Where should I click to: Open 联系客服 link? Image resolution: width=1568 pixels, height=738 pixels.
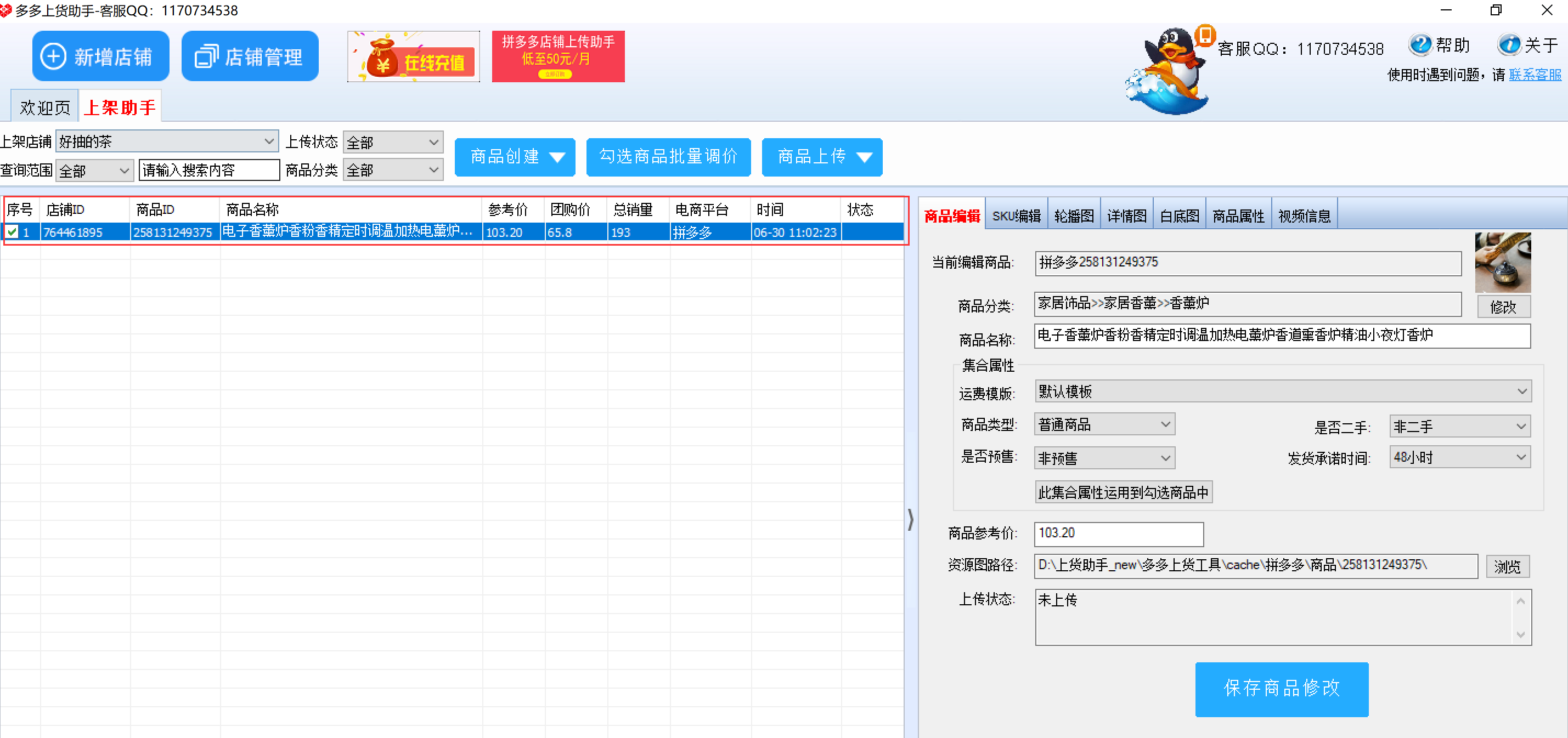pyautogui.click(x=1535, y=75)
